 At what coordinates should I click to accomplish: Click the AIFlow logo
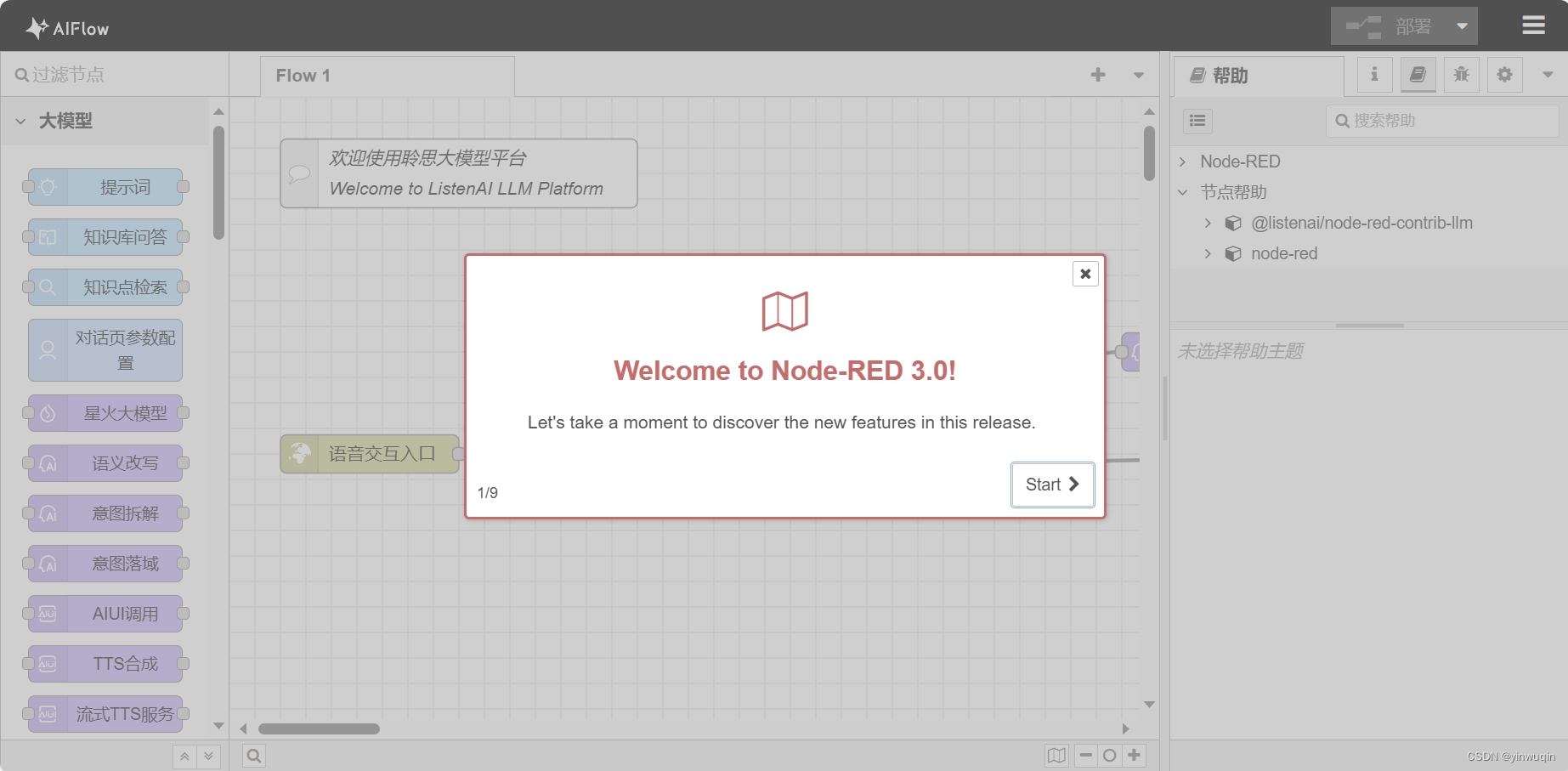(67, 28)
